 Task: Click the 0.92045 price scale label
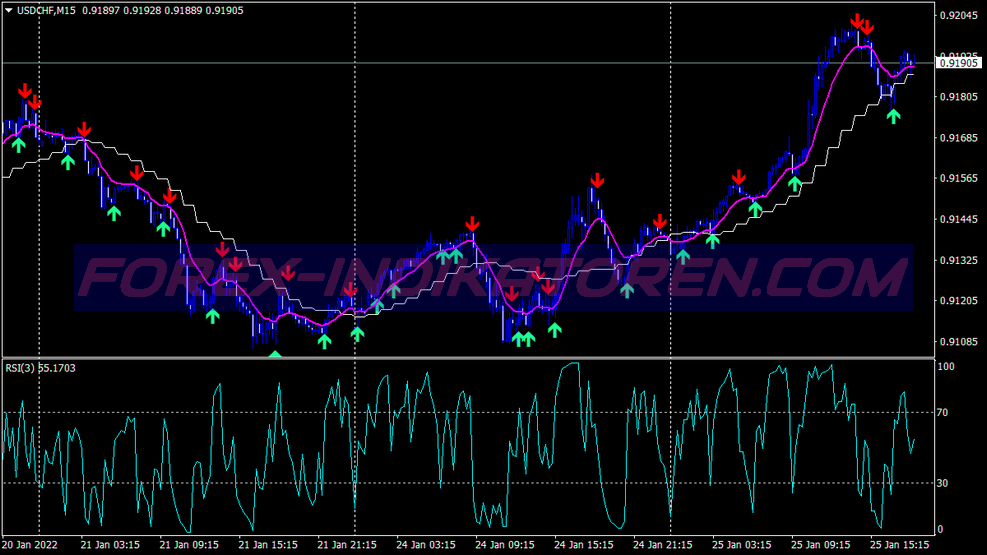tap(959, 16)
